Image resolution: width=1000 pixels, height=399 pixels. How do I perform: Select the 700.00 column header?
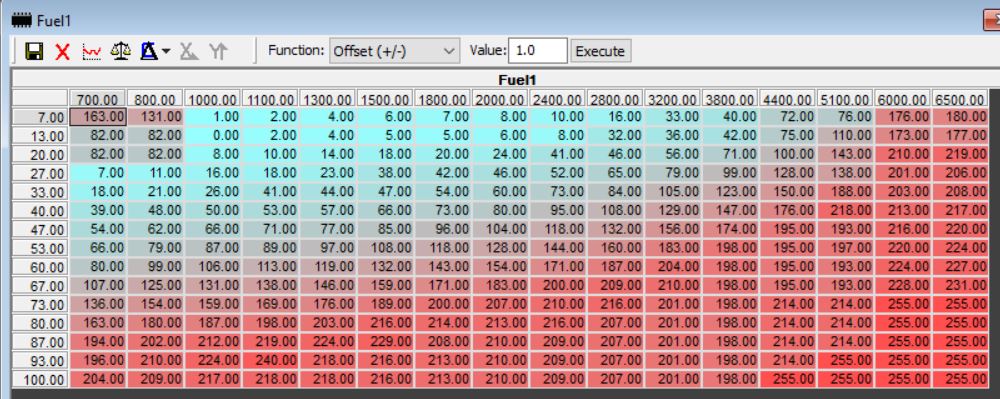(x=98, y=99)
